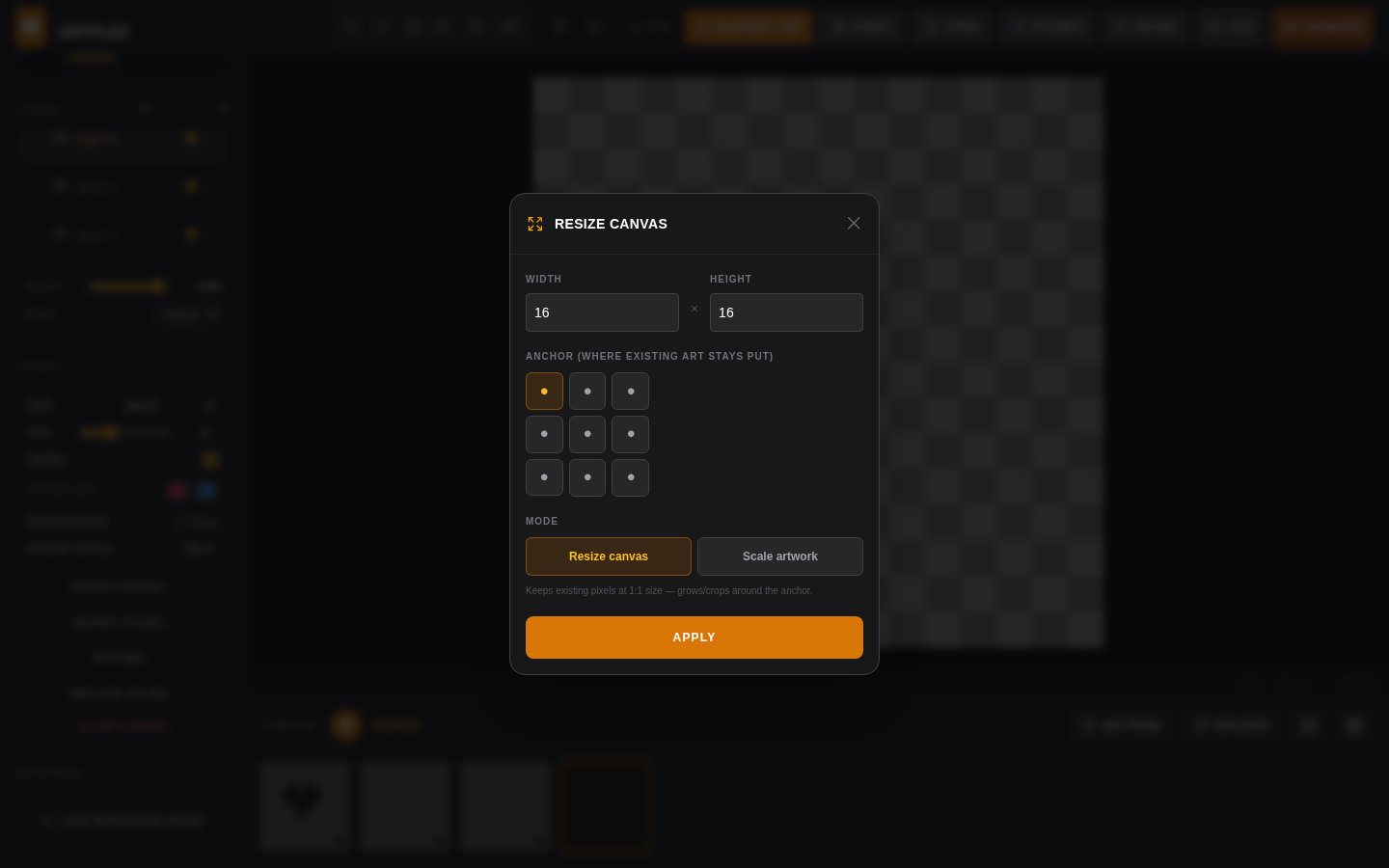1389x868 pixels.
Task: Click the Width input field
Action: pyautogui.click(x=602, y=312)
